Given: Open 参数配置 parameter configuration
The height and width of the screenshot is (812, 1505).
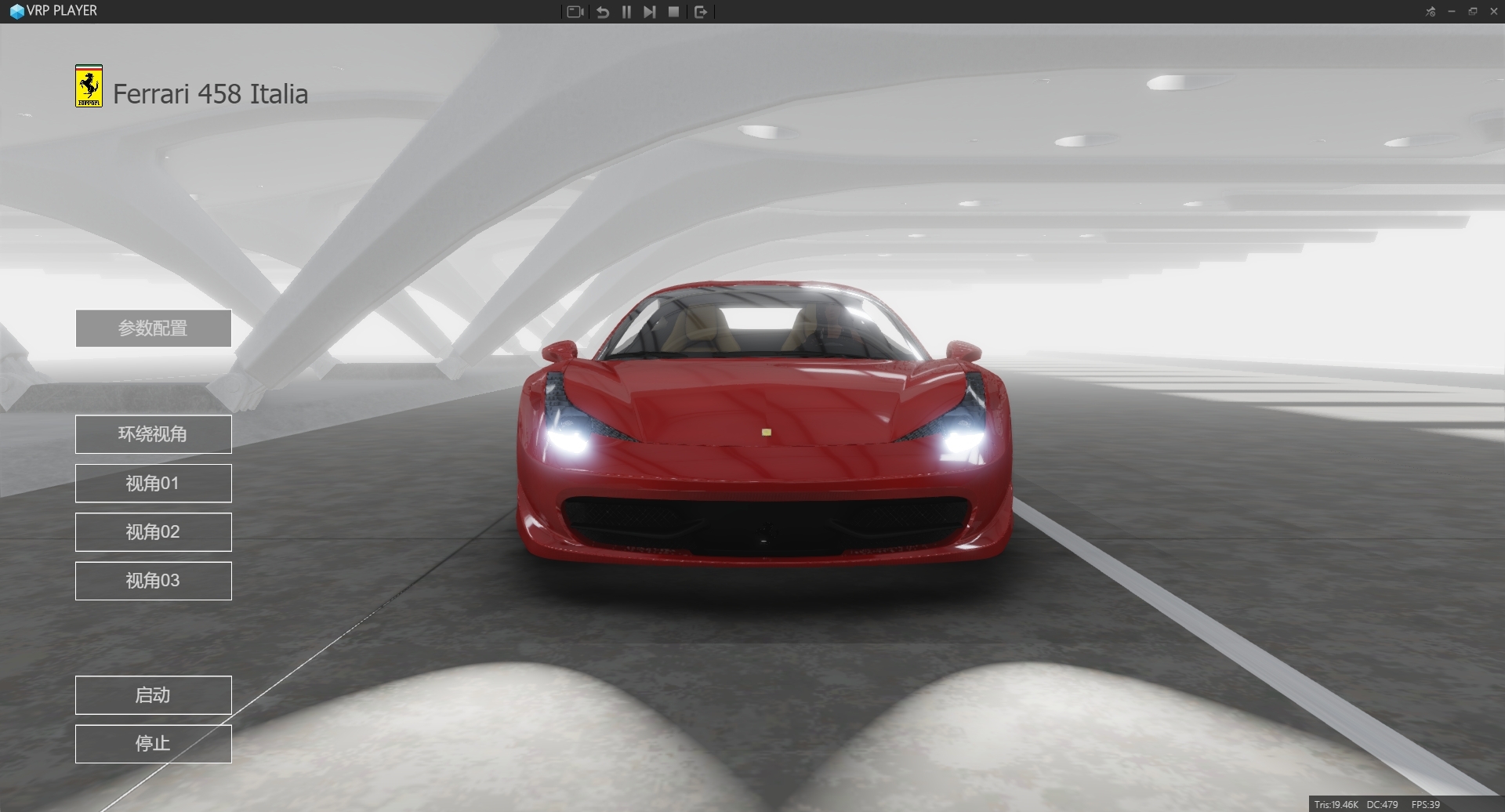Looking at the screenshot, I should [x=154, y=328].
